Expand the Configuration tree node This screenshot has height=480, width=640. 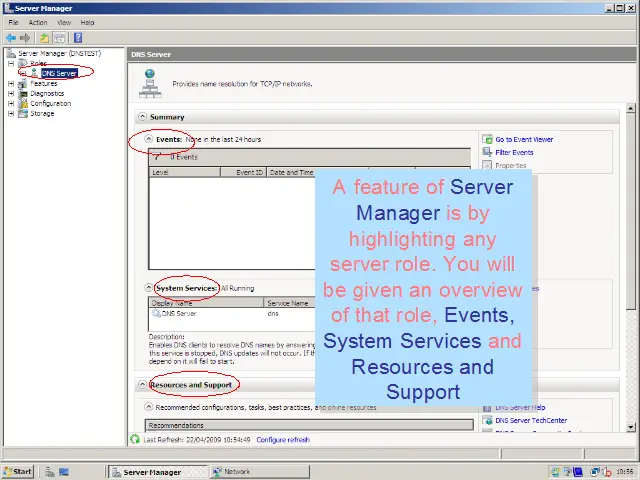pos(11,104)
